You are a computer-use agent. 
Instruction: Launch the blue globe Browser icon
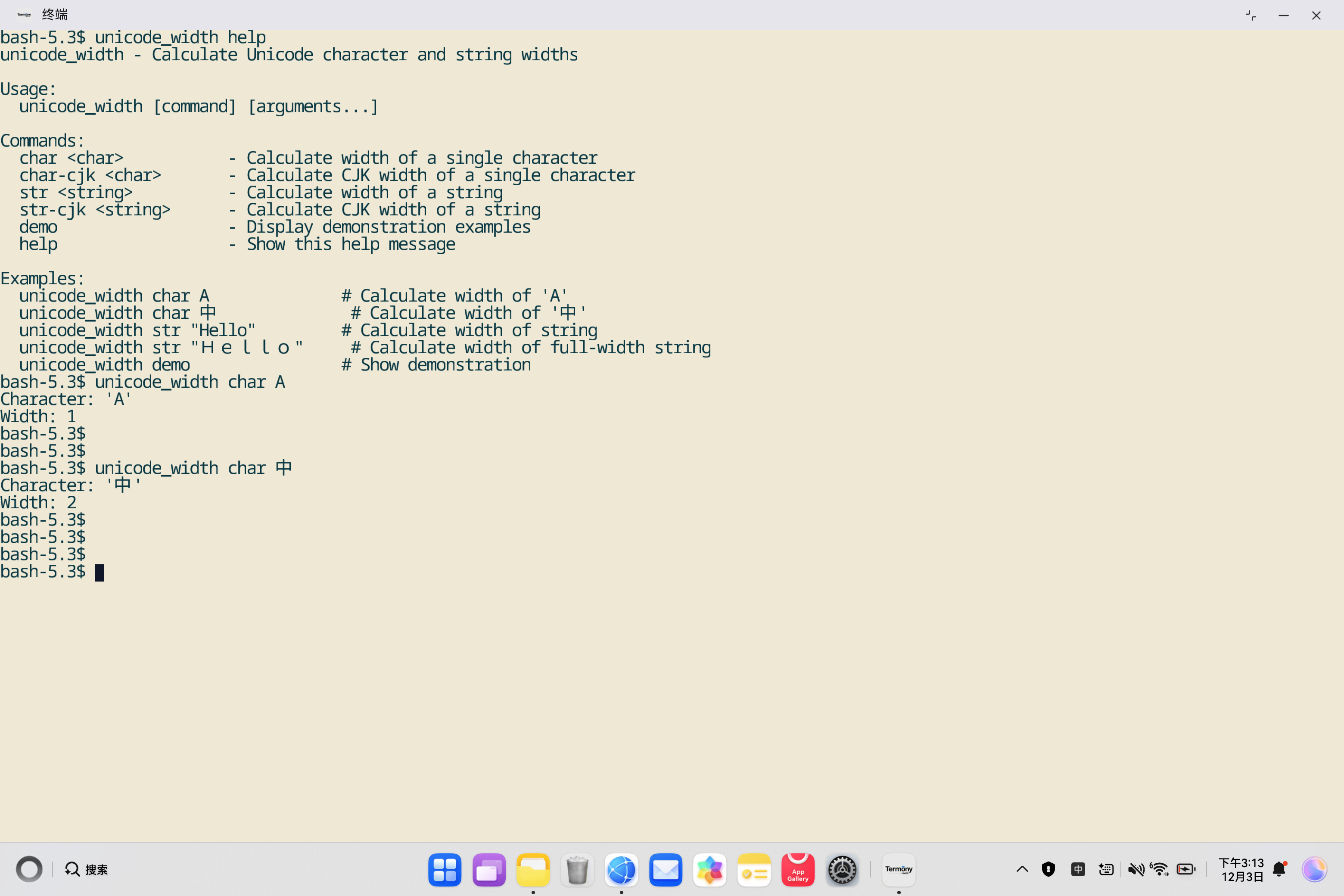(x=621, y=870)
